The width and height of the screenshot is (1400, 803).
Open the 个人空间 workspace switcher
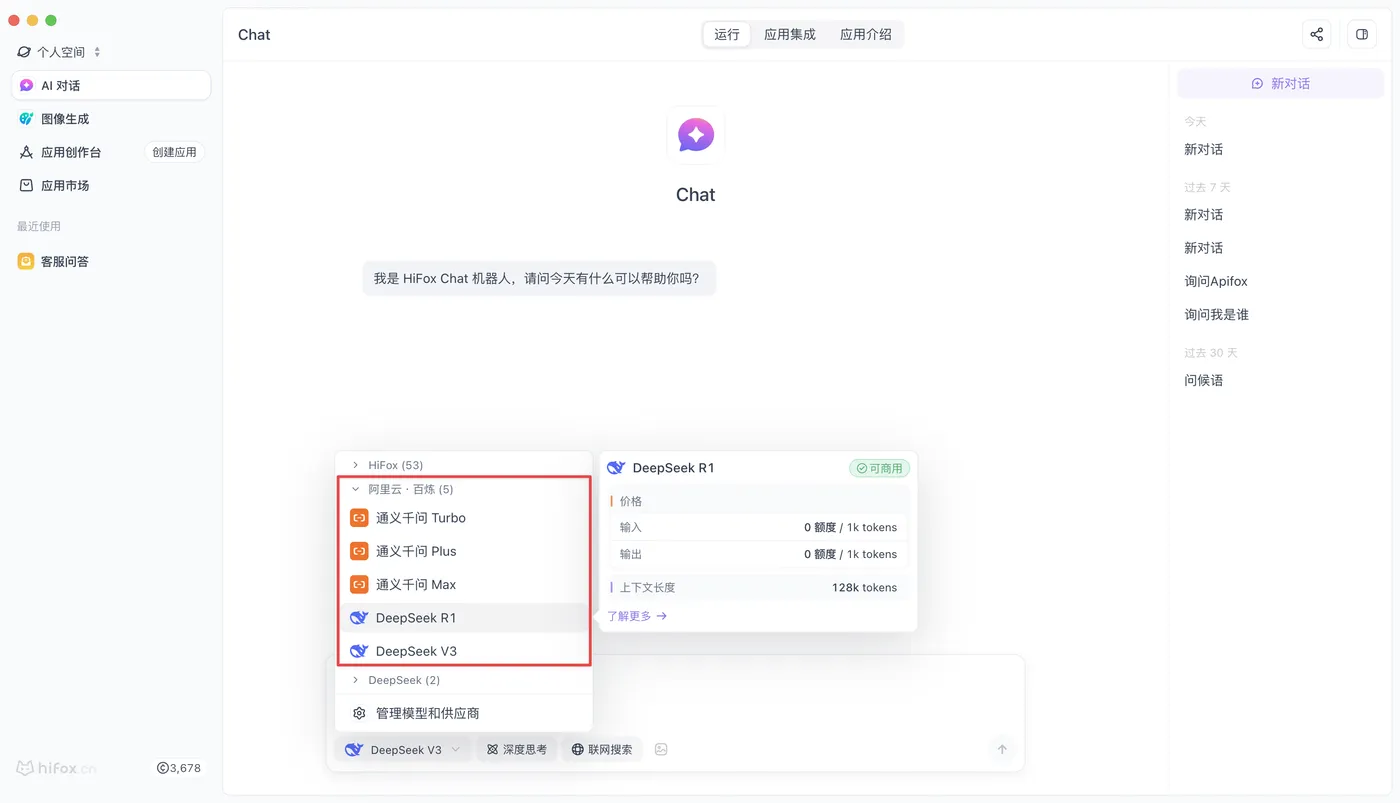[x=59, y=52]
